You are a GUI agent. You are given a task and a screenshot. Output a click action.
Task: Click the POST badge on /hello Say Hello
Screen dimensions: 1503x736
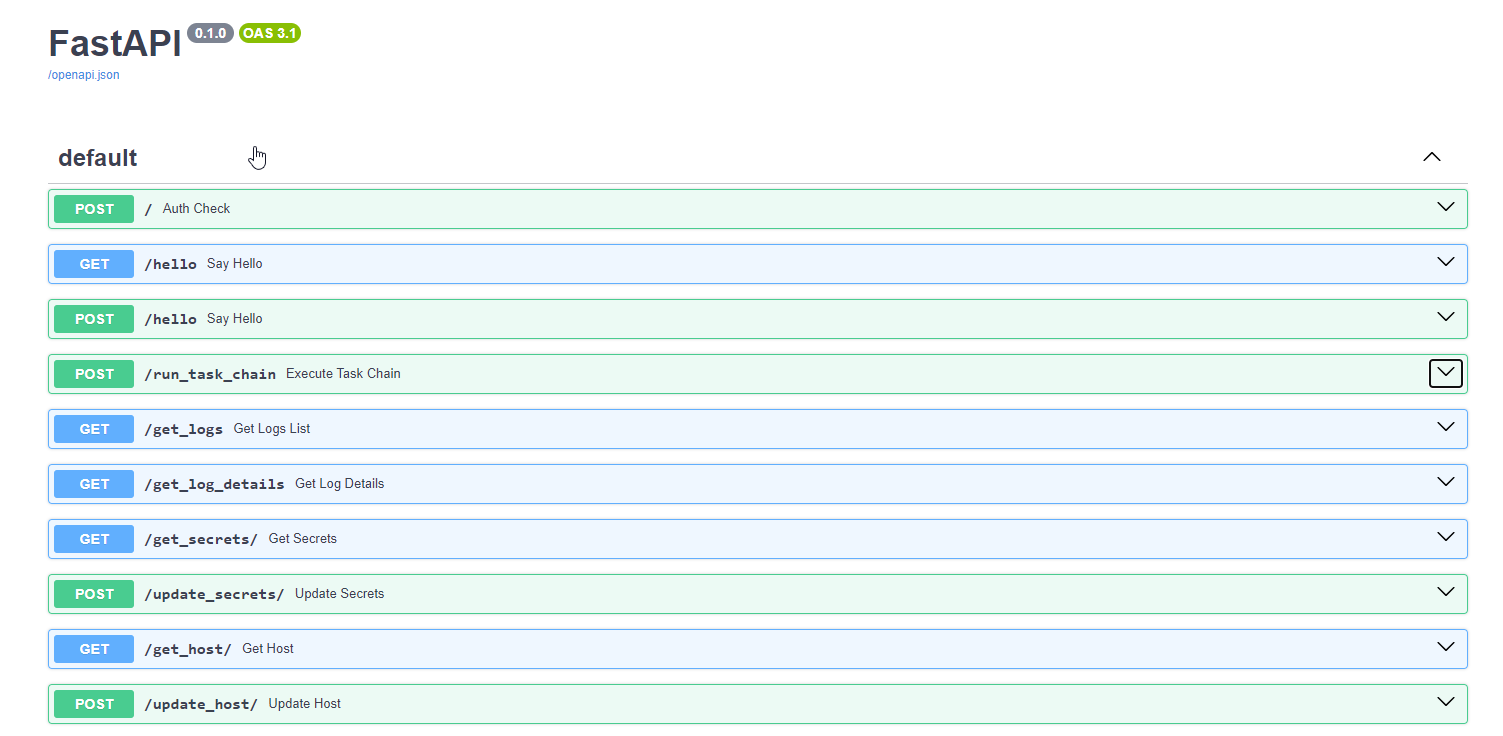click(93, 318)
